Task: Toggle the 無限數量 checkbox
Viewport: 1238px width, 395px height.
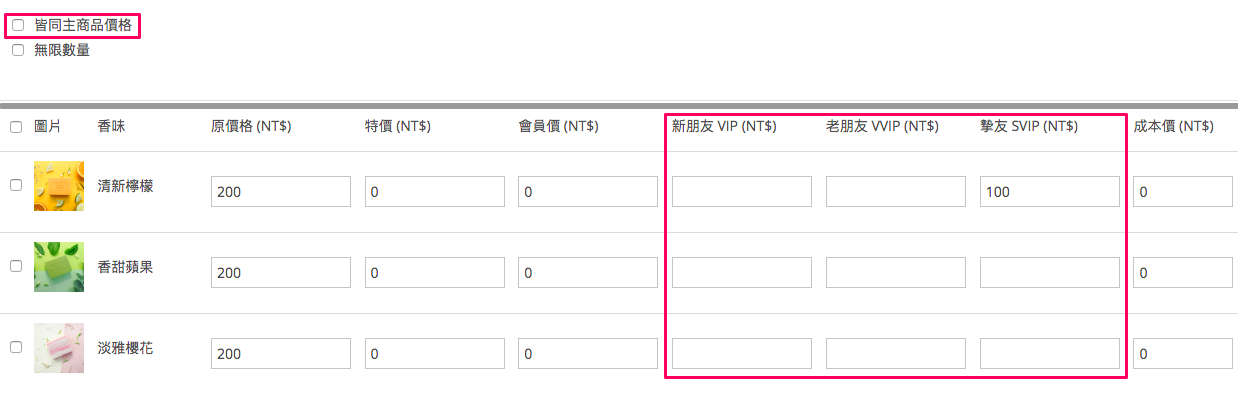Action: click(17, 50)
